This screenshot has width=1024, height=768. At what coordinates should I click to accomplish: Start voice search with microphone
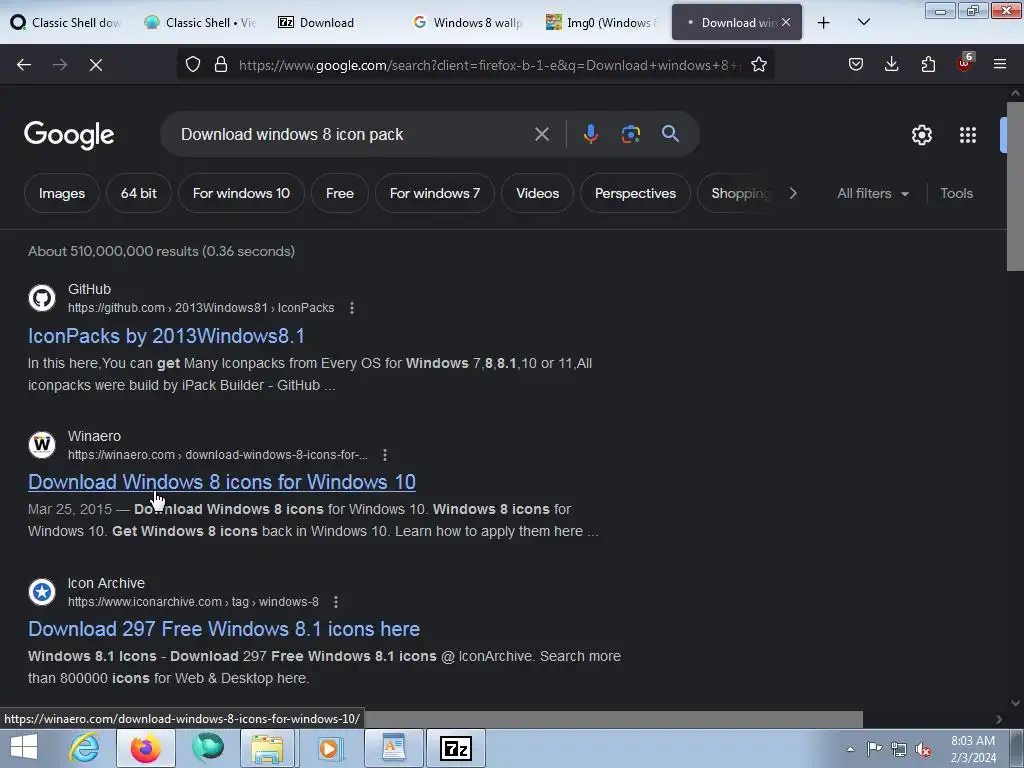click(590, 134)
